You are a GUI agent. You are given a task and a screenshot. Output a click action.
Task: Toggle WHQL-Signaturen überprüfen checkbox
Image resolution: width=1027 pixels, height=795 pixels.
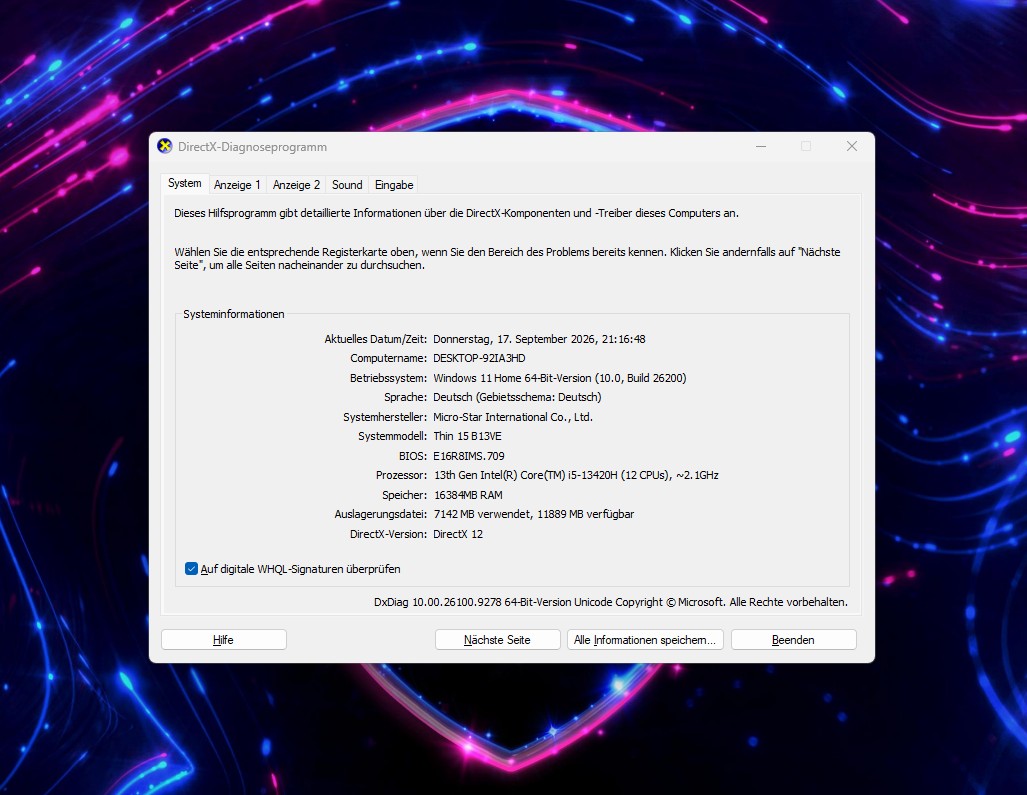point(191,568)
